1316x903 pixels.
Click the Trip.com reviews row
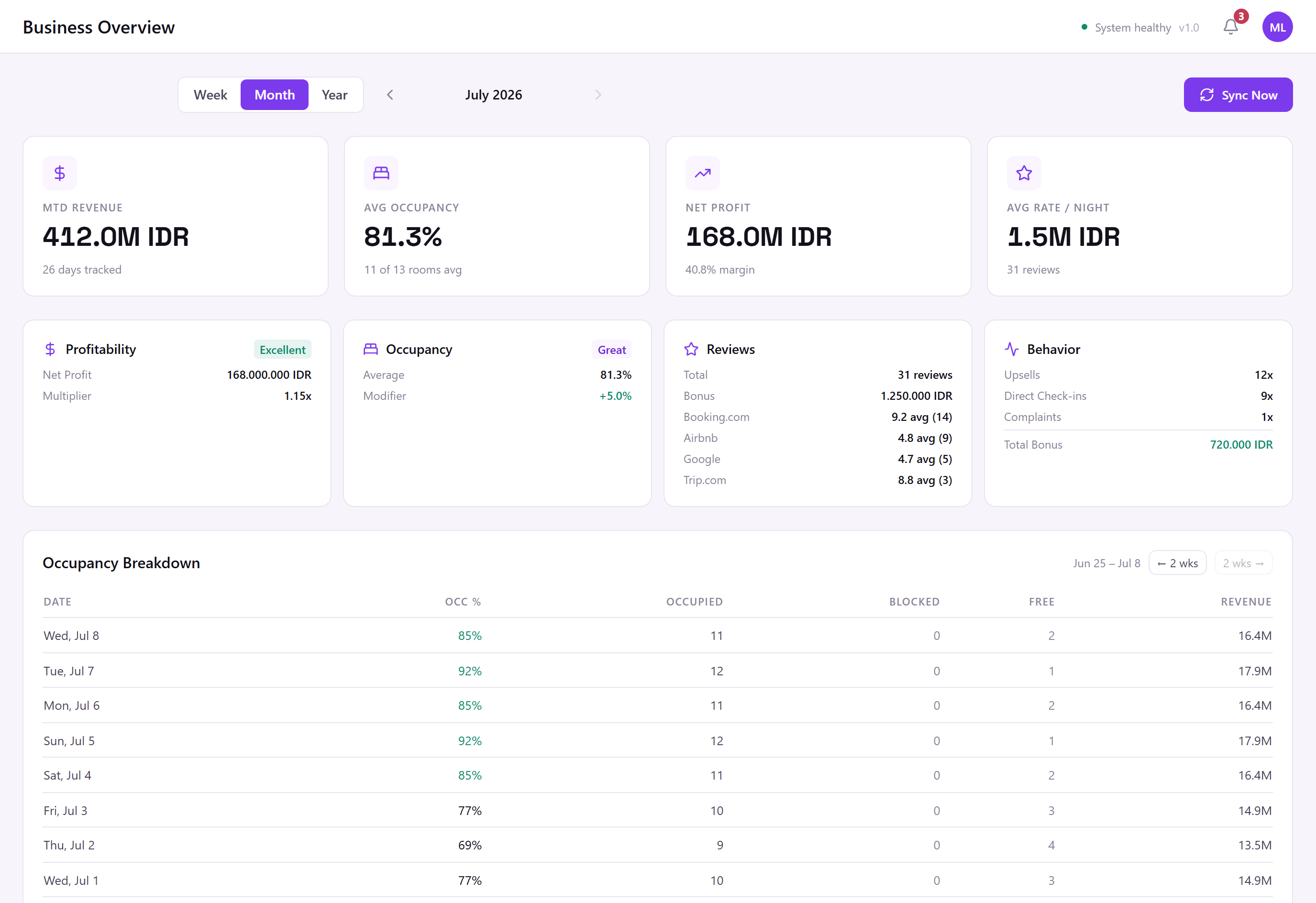(x=818, y=480)
